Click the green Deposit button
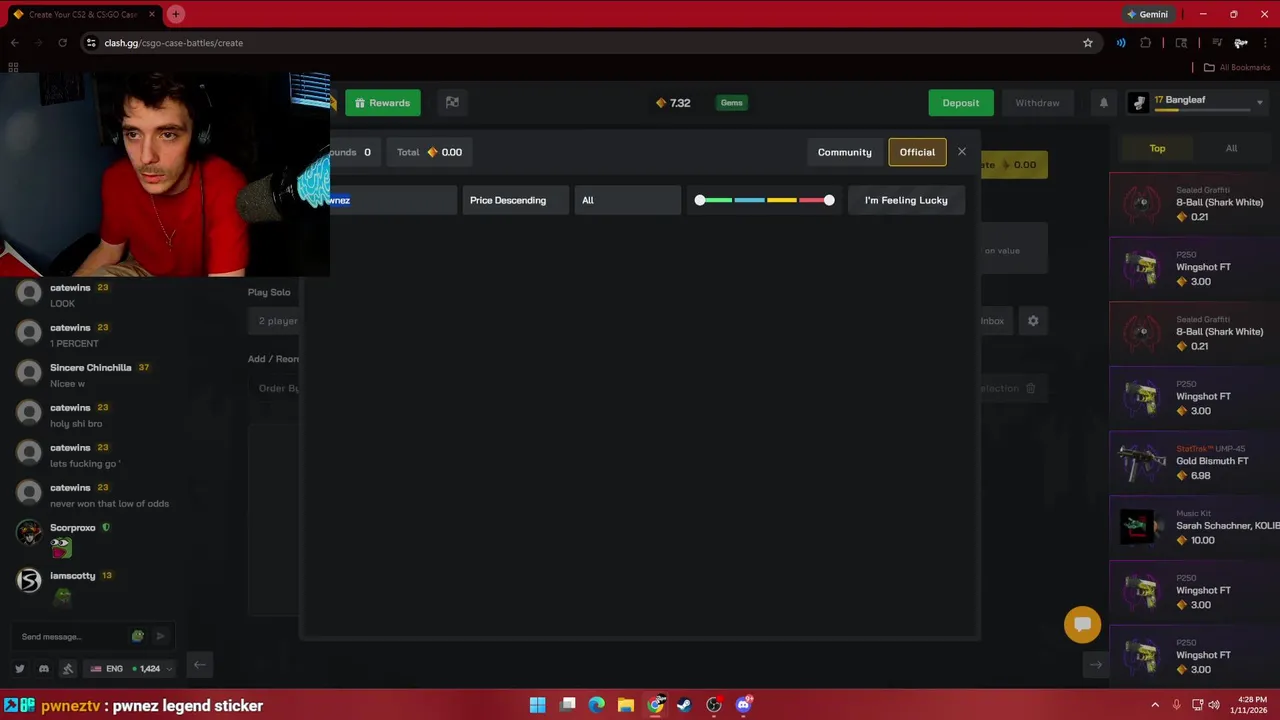 961,103
